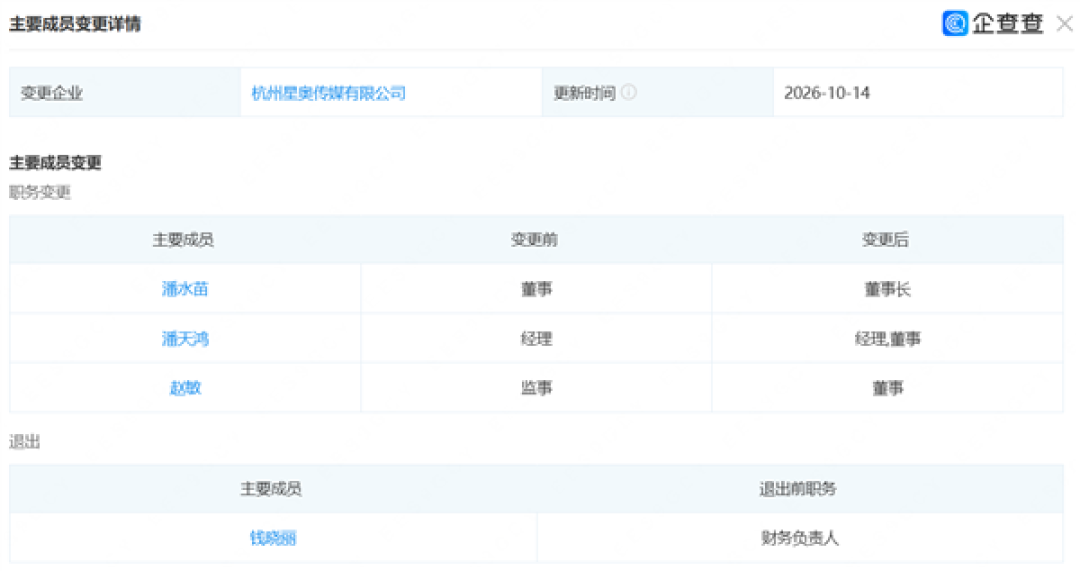Open member link 潘水苗
1080x571 pixels.
pyautogui.click(x=185, y=289)
